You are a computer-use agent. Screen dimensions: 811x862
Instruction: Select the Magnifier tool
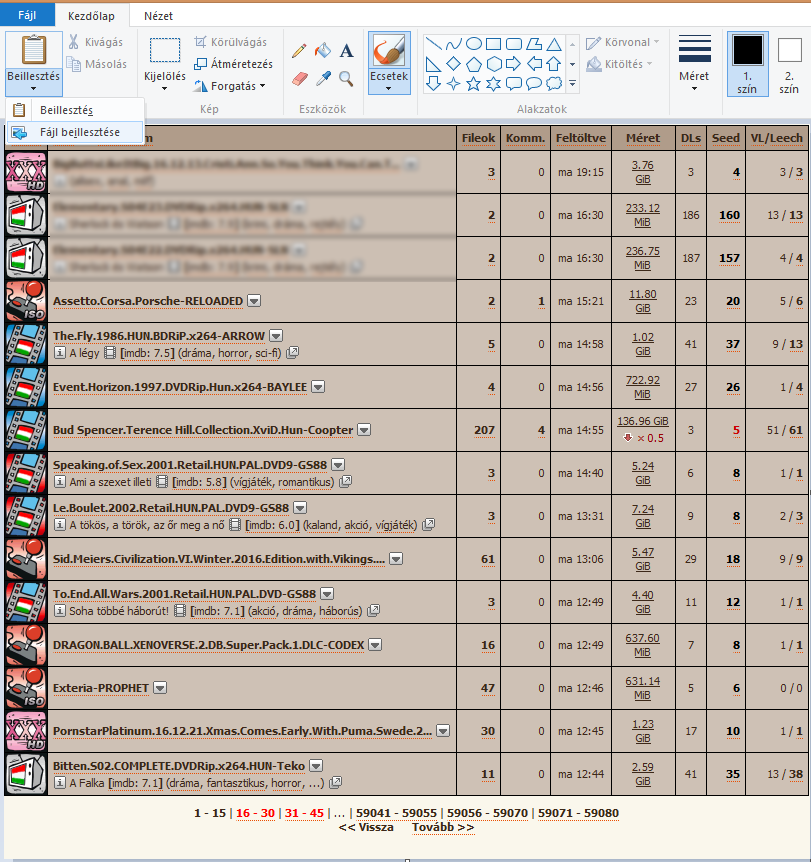346,78
